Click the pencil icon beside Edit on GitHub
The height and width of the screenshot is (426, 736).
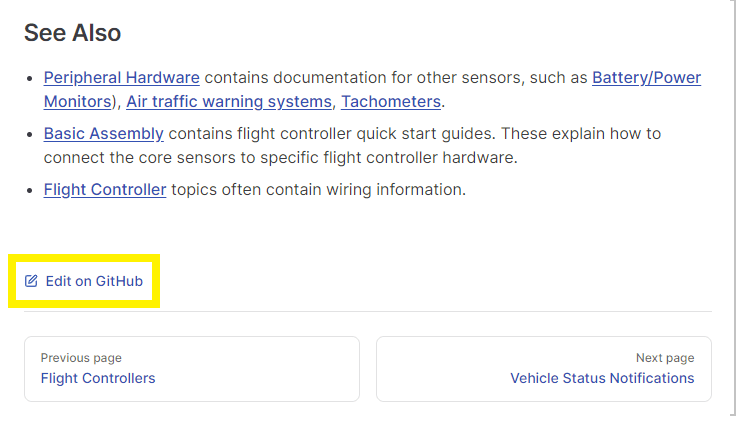tap(31, 281)
